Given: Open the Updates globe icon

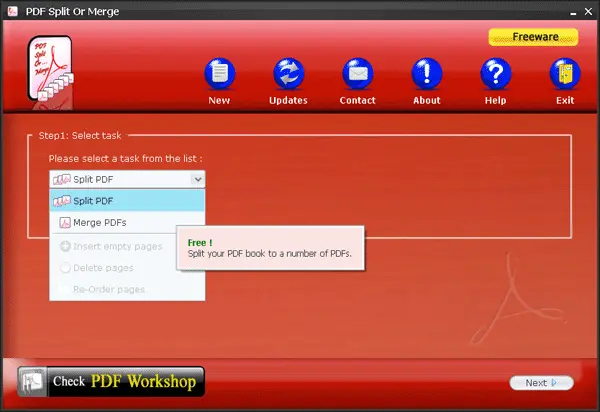Looking at the screenshot, I should pyautogui.click(x=289, y=73).
